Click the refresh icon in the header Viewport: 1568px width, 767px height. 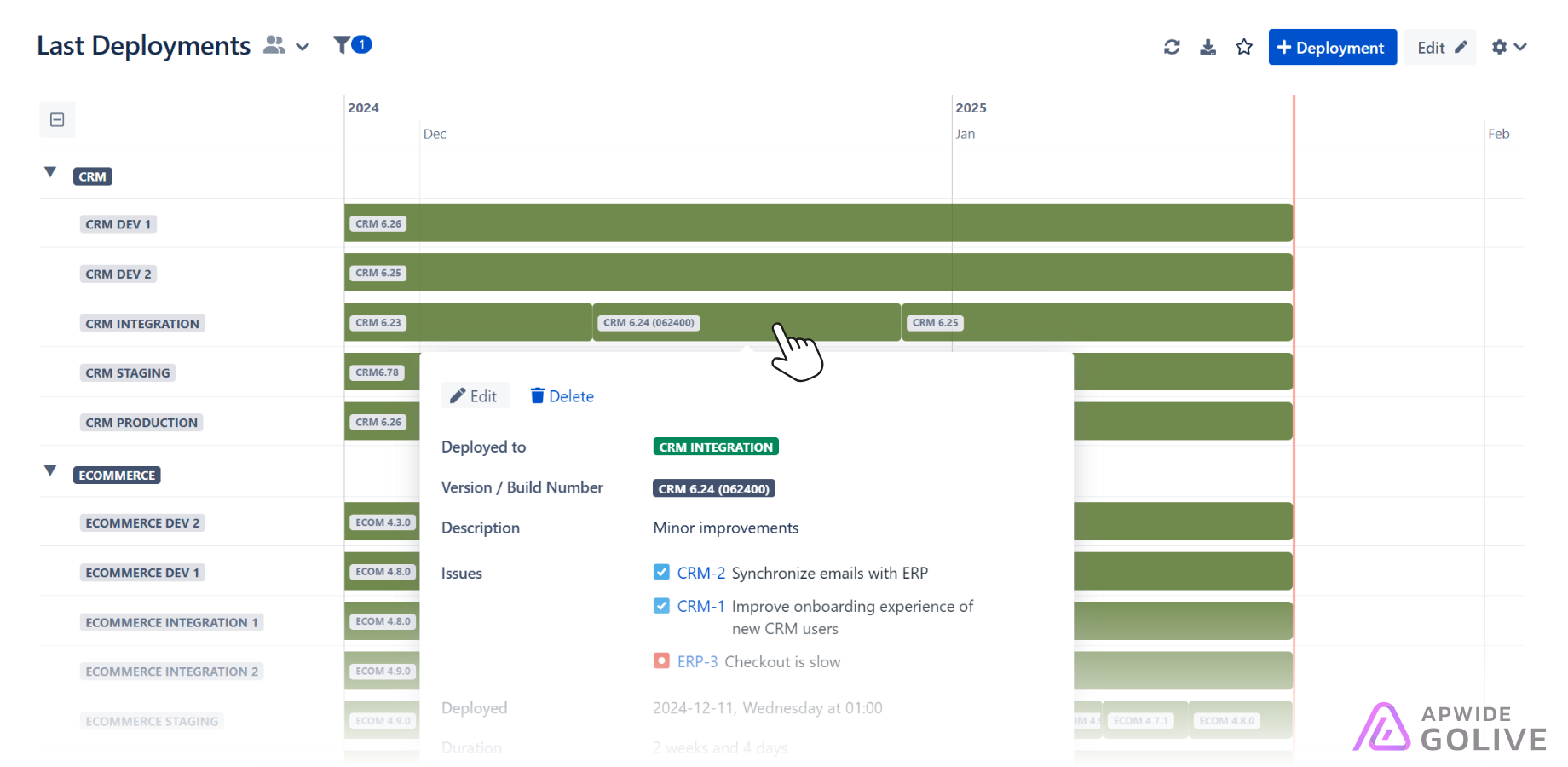pyautogui.click(x=1172, y=47)
